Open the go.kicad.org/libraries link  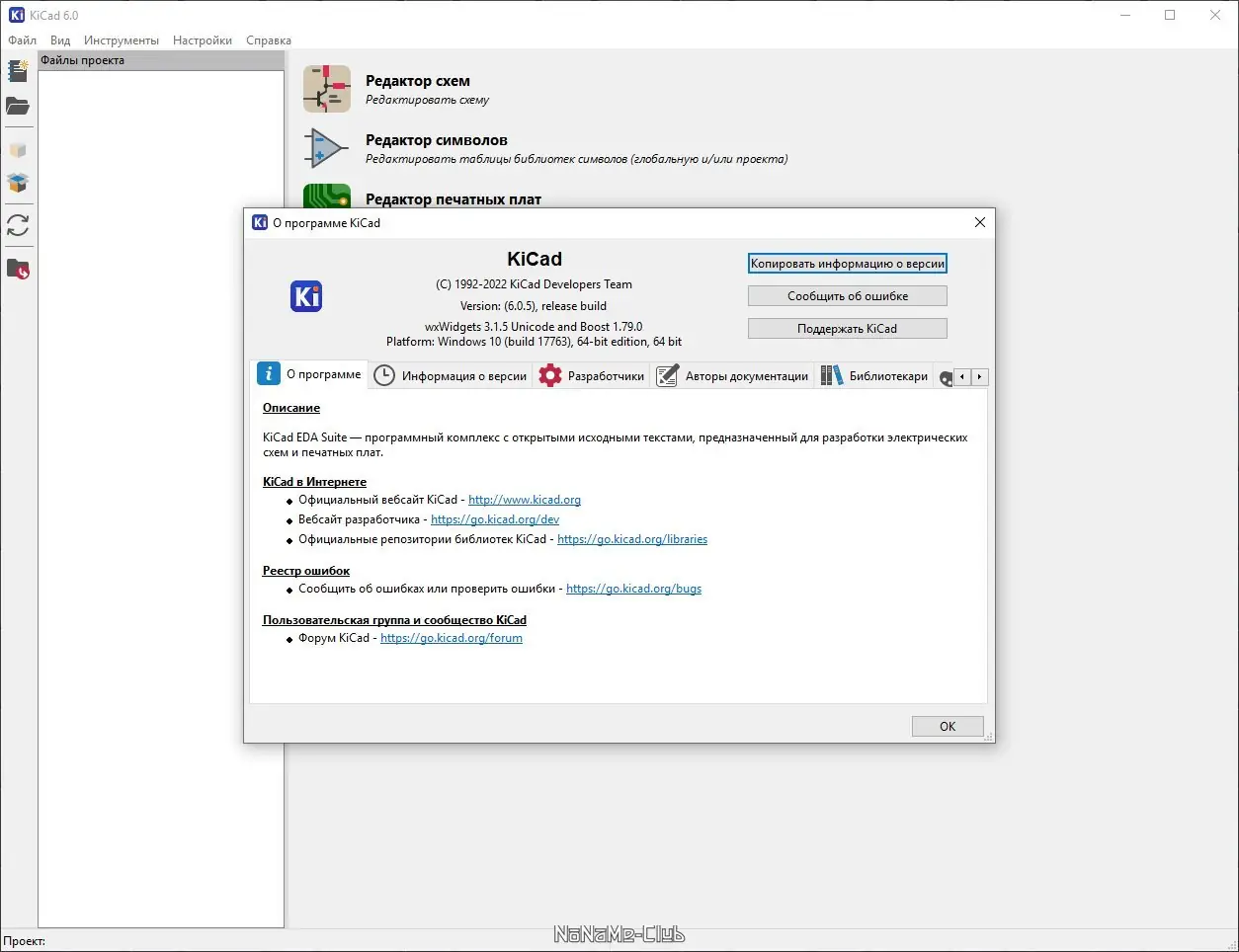point(632,539)
